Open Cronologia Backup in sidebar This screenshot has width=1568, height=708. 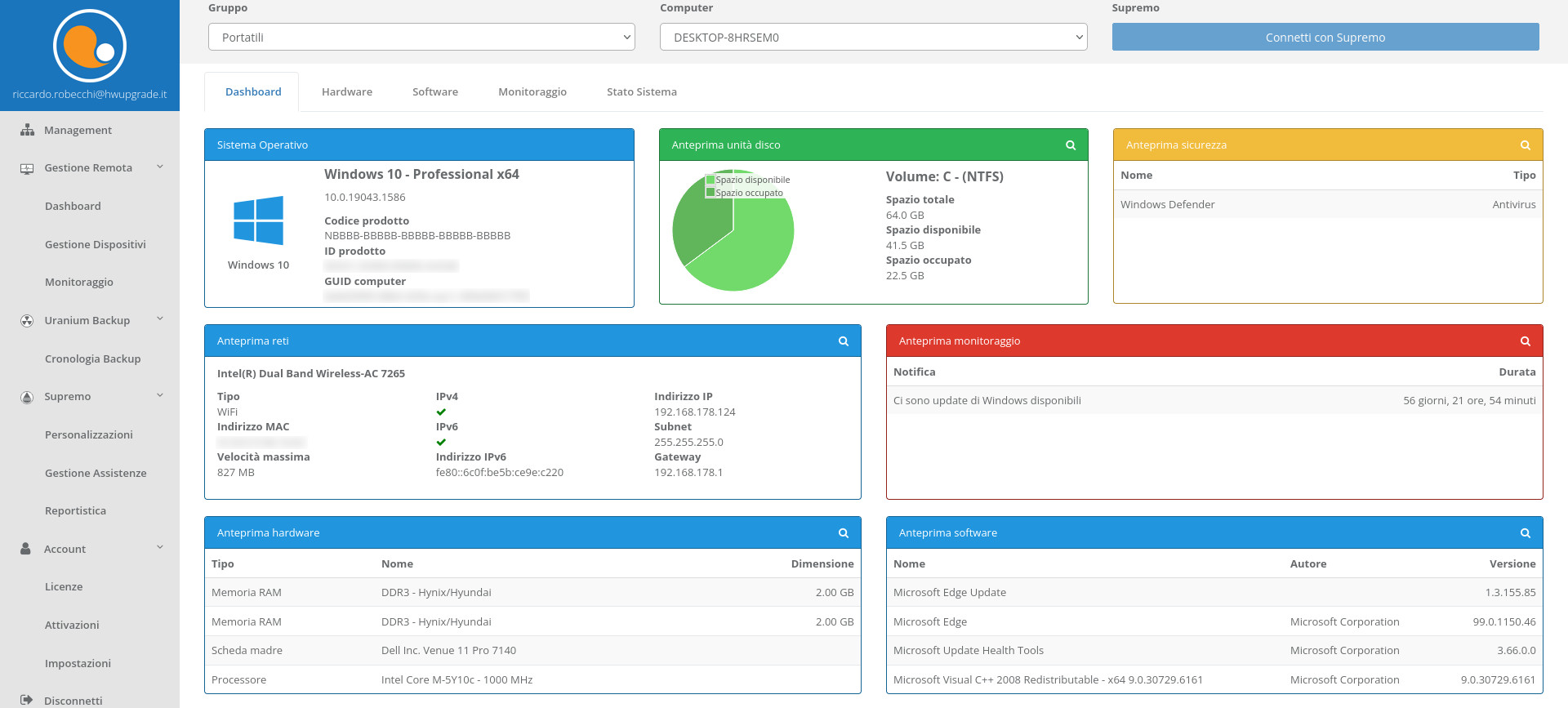pyautogui.click(x=93, y=359)
